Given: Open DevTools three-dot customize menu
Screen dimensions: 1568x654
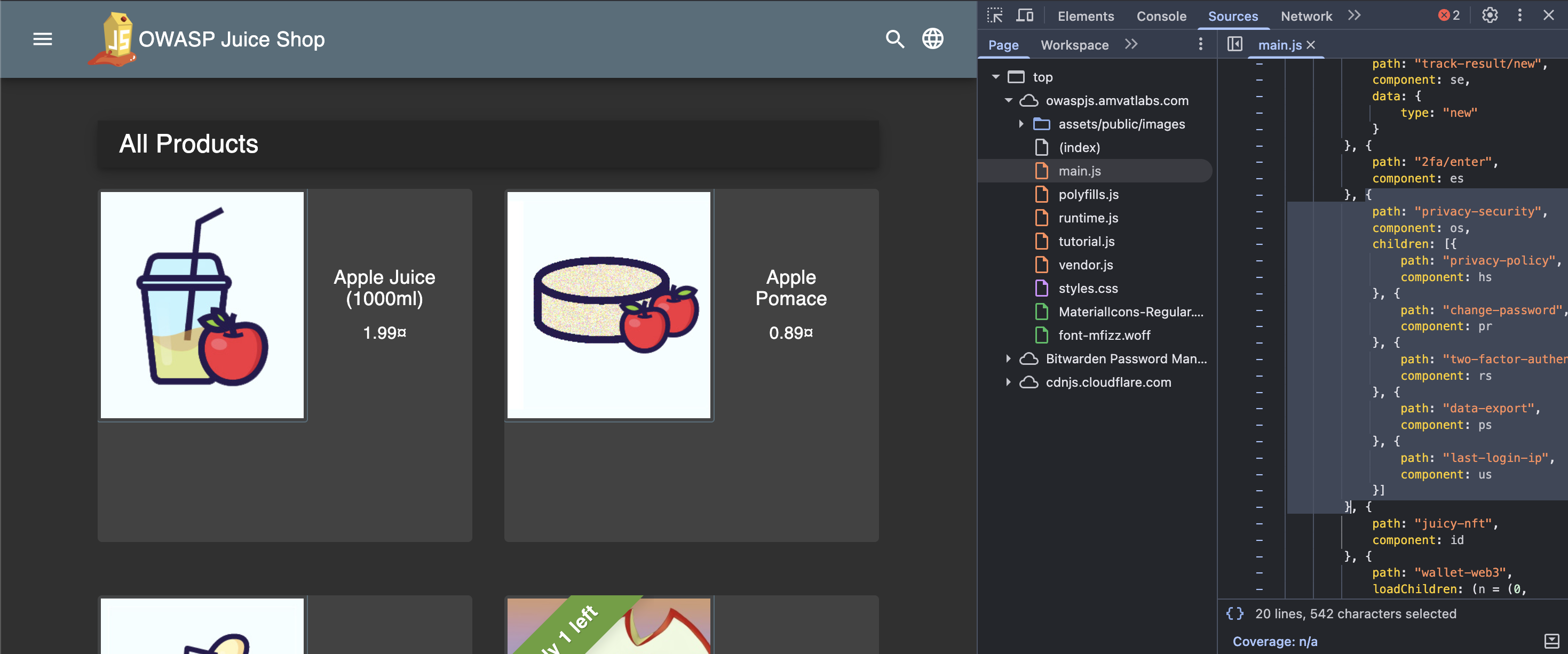Looking at the screenshot, I should [x=1519, y=16].
